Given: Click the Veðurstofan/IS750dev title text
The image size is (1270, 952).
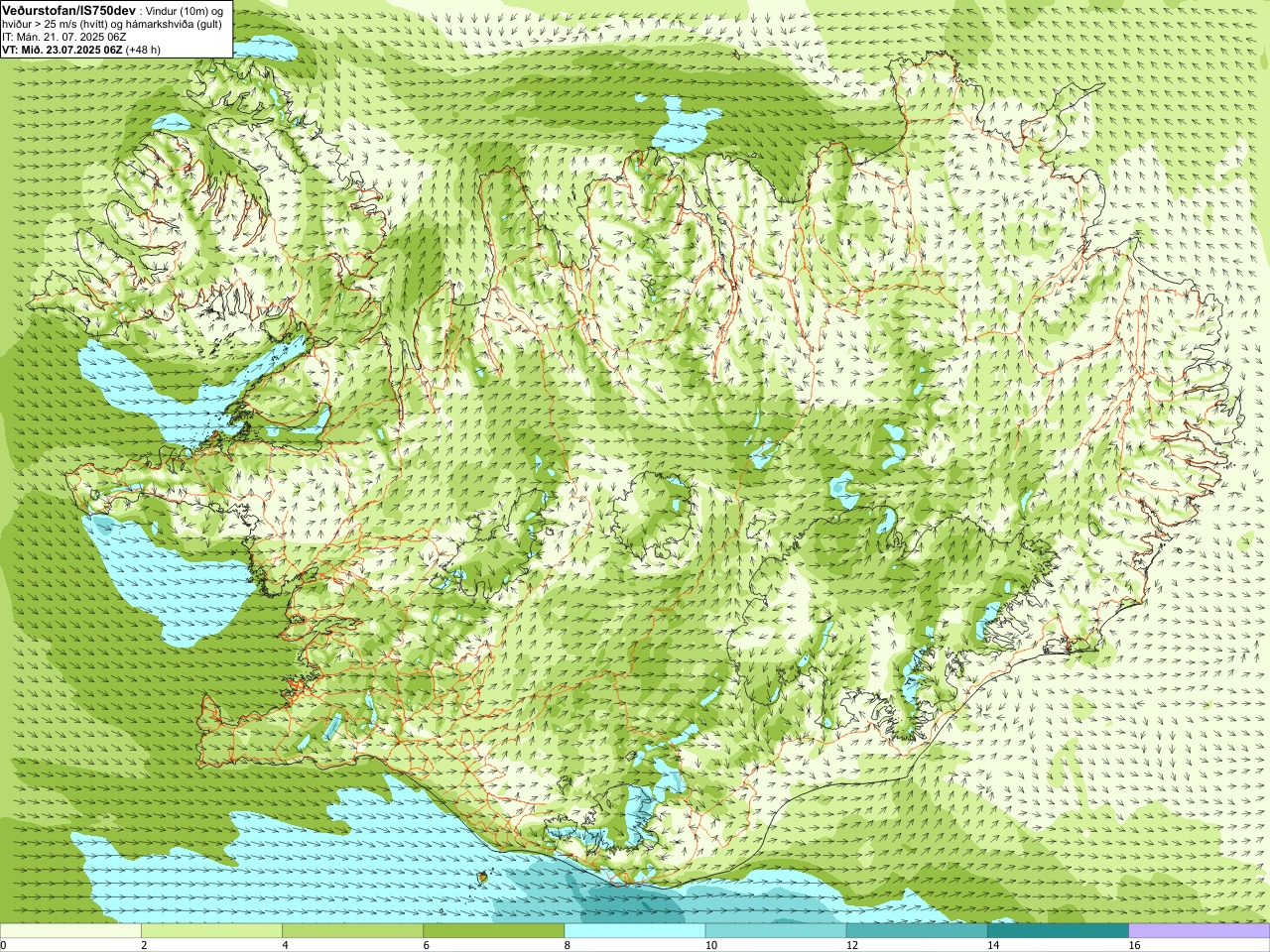Looking at the screenshot, I should point(69,9).
